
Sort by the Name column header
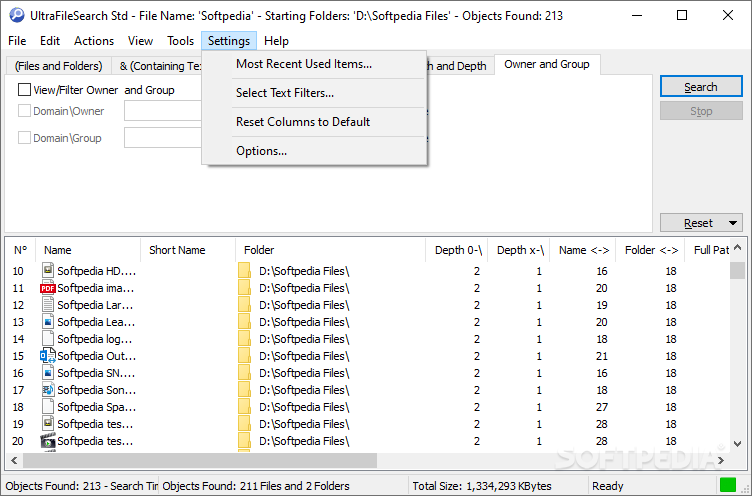[88, 250]
